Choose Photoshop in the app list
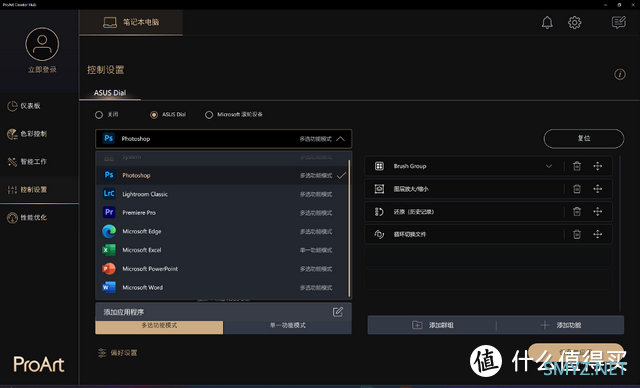 222,175
